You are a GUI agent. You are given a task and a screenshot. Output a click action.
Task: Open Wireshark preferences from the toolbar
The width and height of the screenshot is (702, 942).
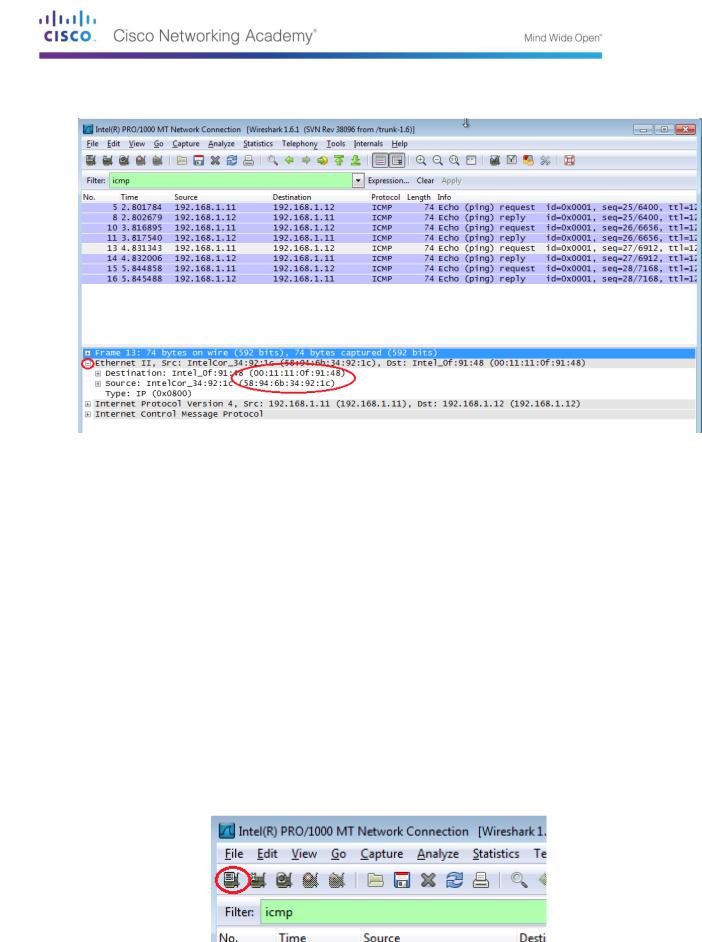545,160
